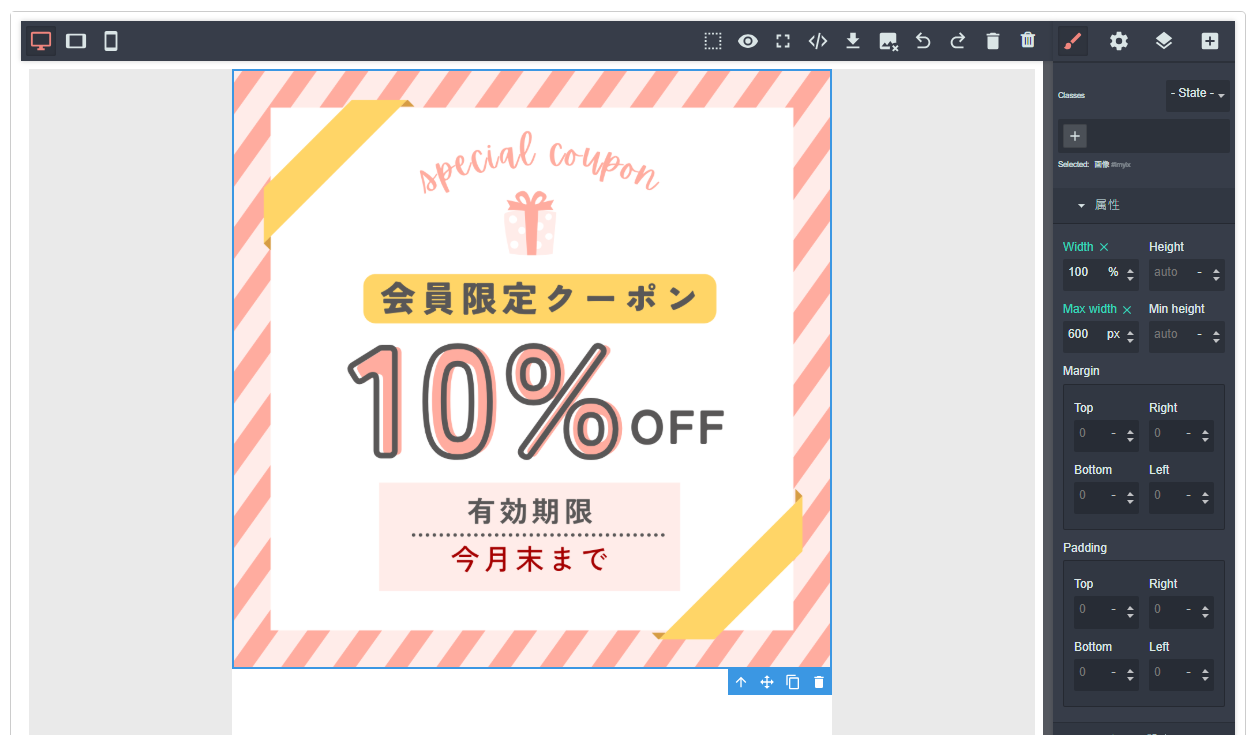Image resolution: width=1254 pixels, height=735 pixels.
Task: Click the download export icon
Action: coord(853,41)
